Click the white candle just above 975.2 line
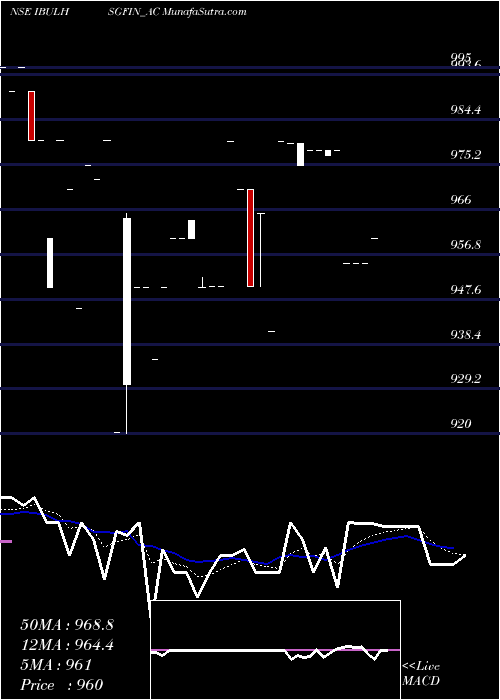Screen dimensions: 500x700 pyautogui.click(x=300, y=154)
